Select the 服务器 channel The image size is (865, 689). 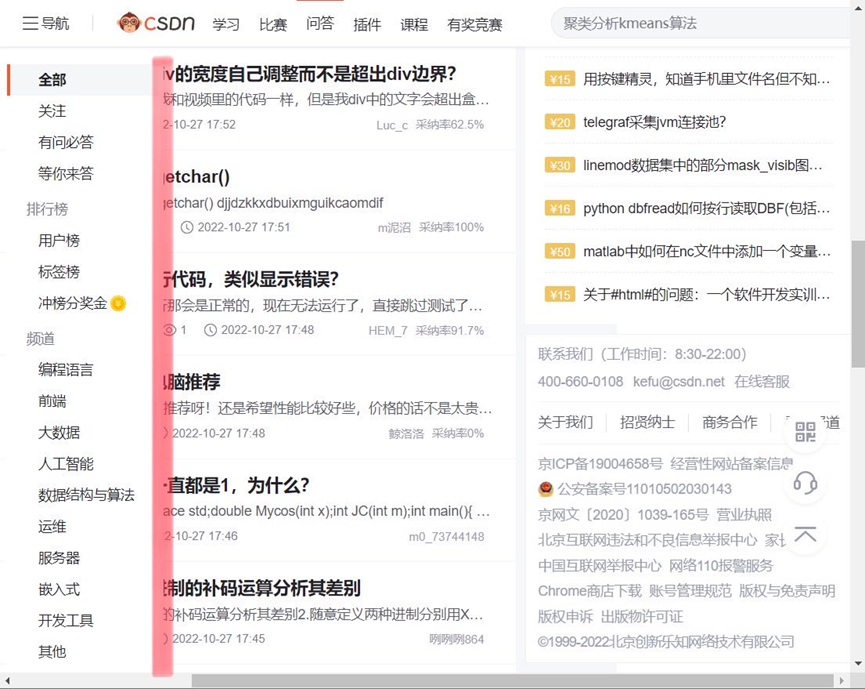(59, 558)
